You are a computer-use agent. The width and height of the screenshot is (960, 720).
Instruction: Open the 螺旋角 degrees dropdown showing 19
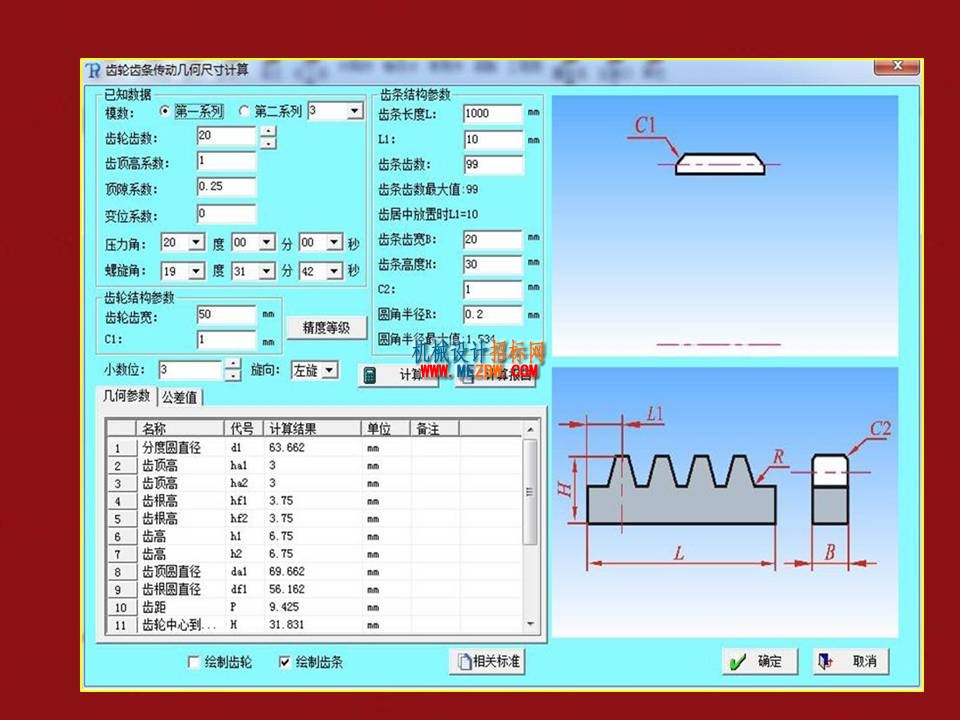pos(196,271)
